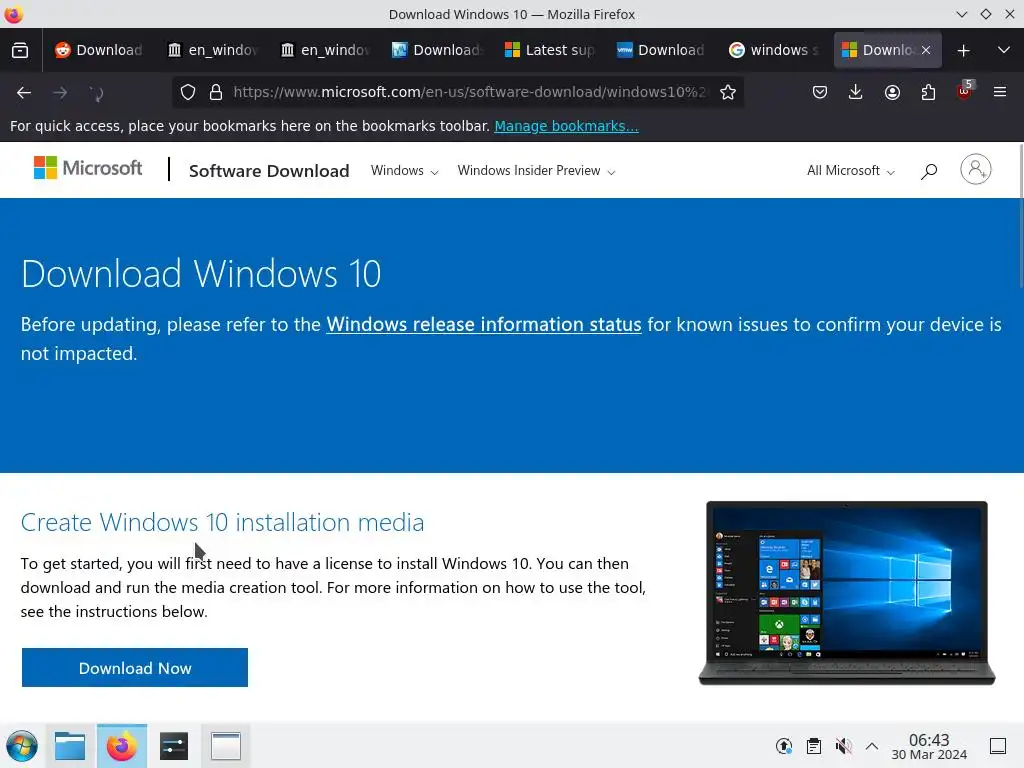Open the Manage bookmarks link
The width and height of the screenshot is (1024, 768).
[566, 126]
